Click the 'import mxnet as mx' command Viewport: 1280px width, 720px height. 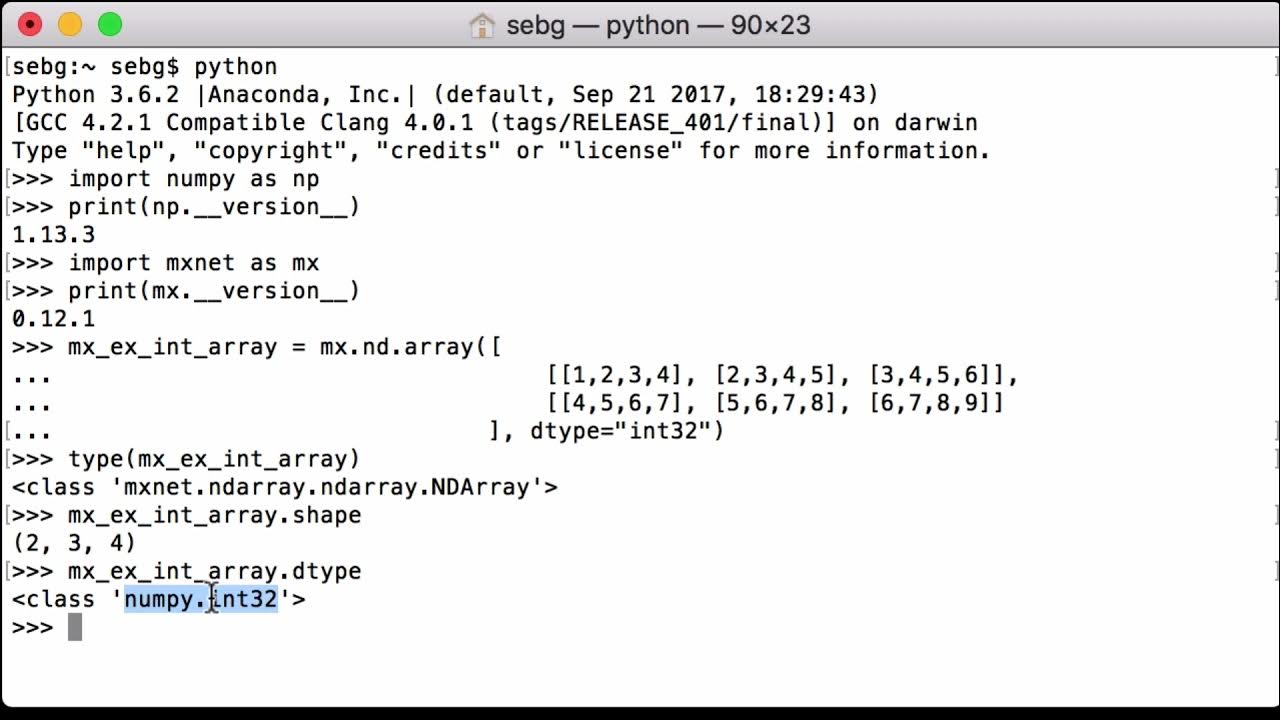193,263
